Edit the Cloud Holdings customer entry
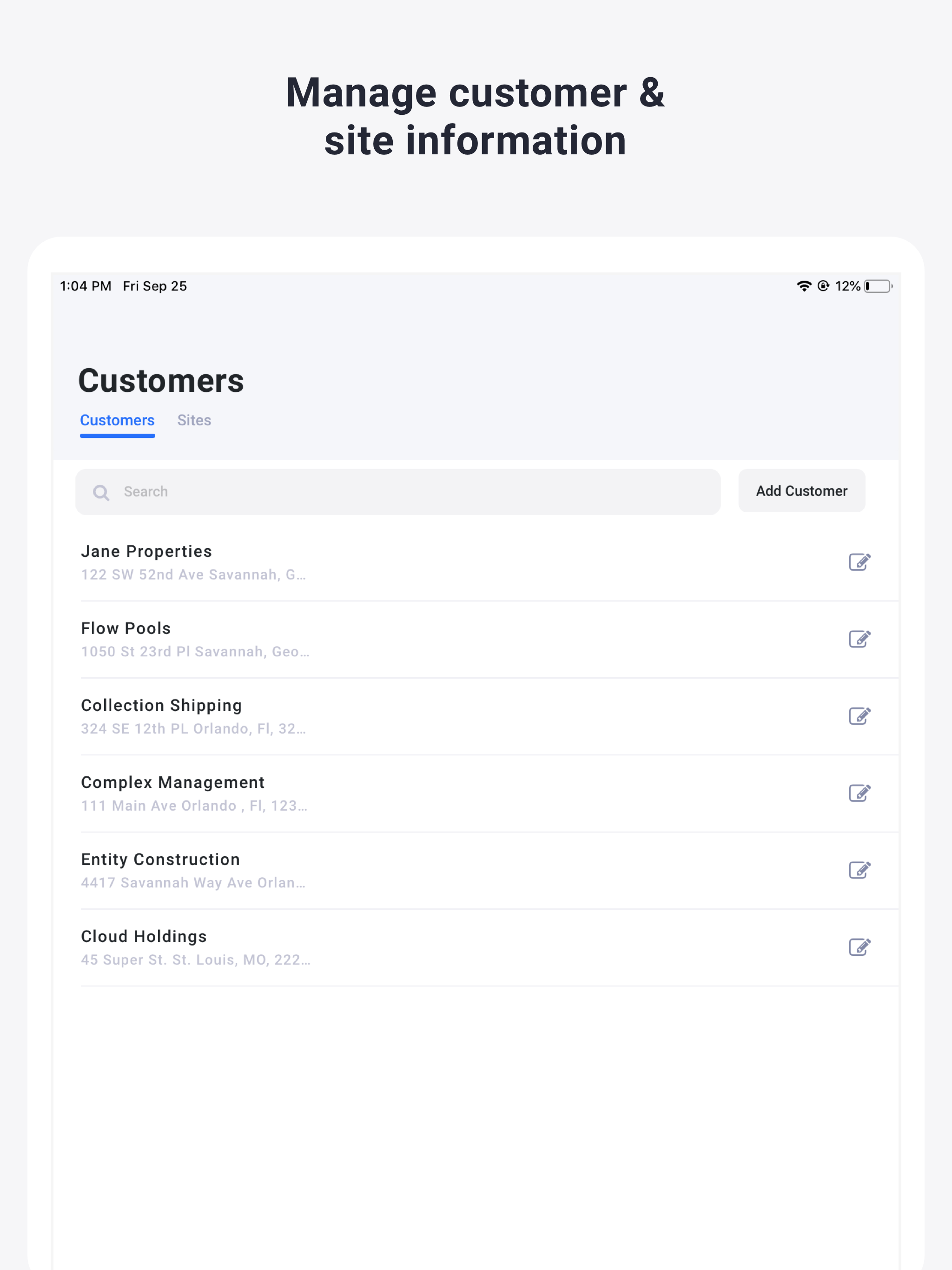Viewport: 952px width, 1270px height. tap(859, 947)
